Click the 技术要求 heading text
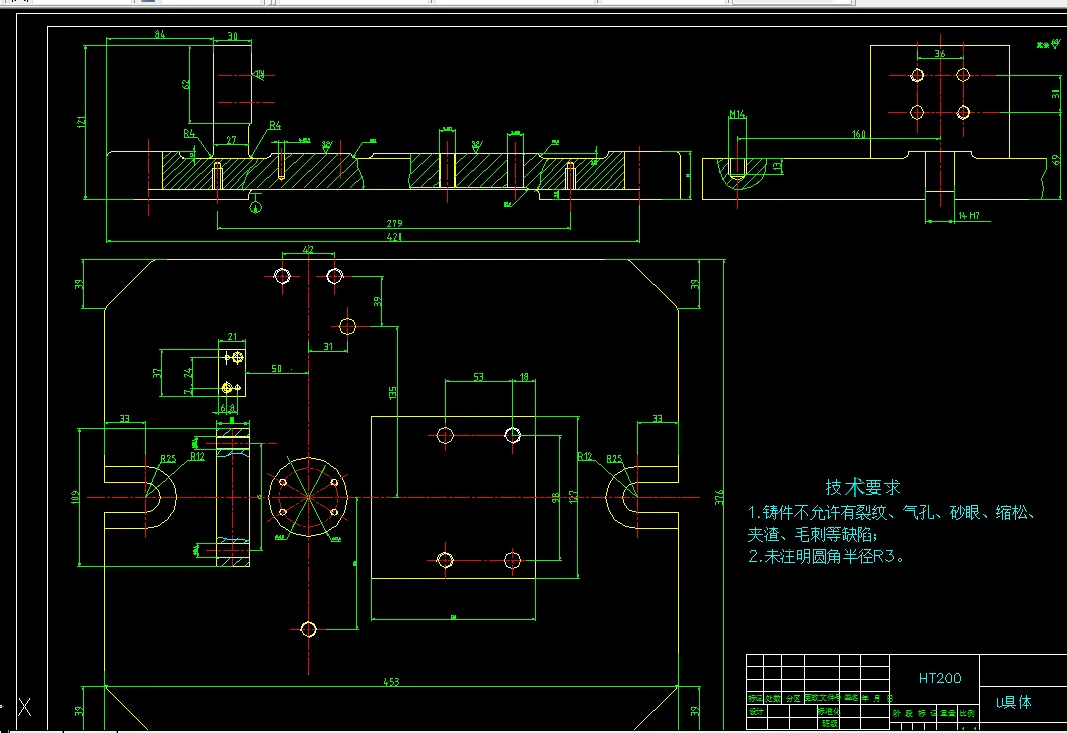Image resolution: width=1067 pixels, height=733 pixels. point(862,486)
